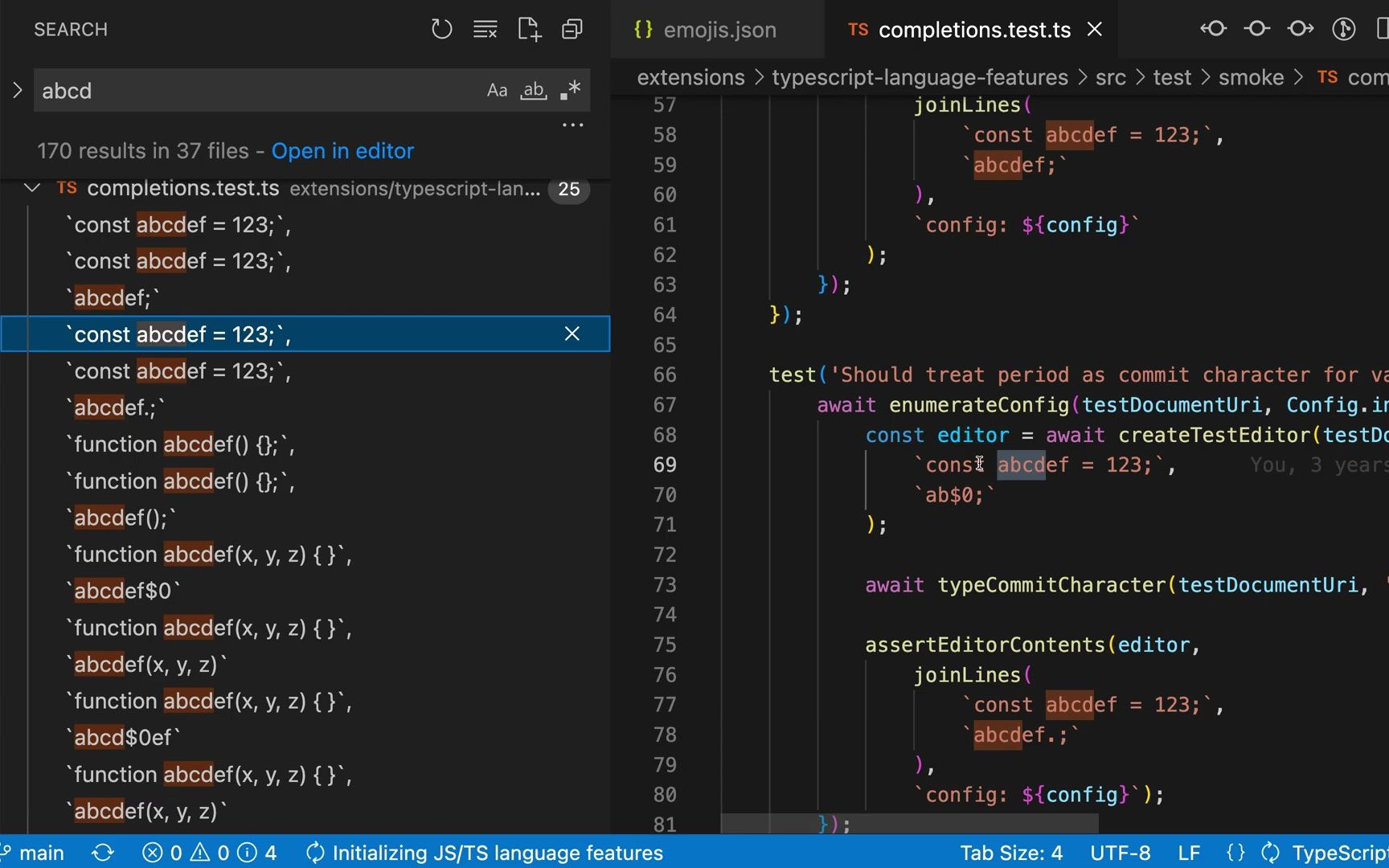Image resolution: width=1389 pixels, height=868 pixels.
Task: Change UTF-8 encoding
Action: coord(1120,853)
